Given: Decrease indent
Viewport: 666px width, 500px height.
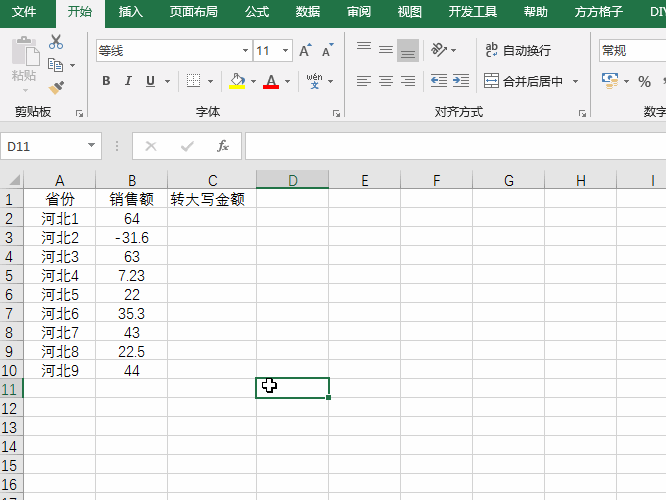Looking at the screenshot, I should pos(439,81).
